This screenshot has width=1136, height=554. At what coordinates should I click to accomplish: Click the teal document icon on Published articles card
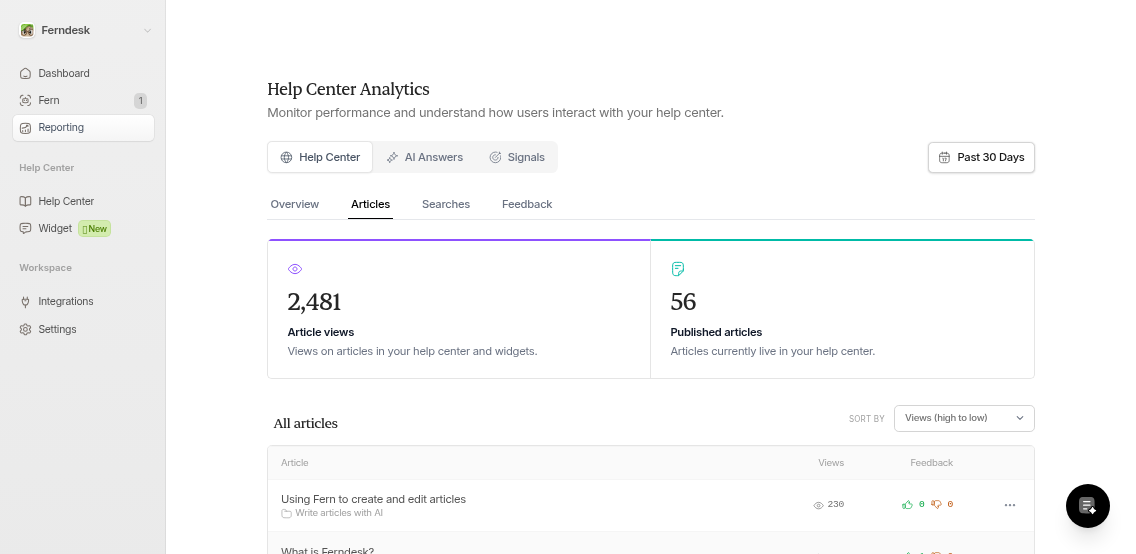click(678, 269)
